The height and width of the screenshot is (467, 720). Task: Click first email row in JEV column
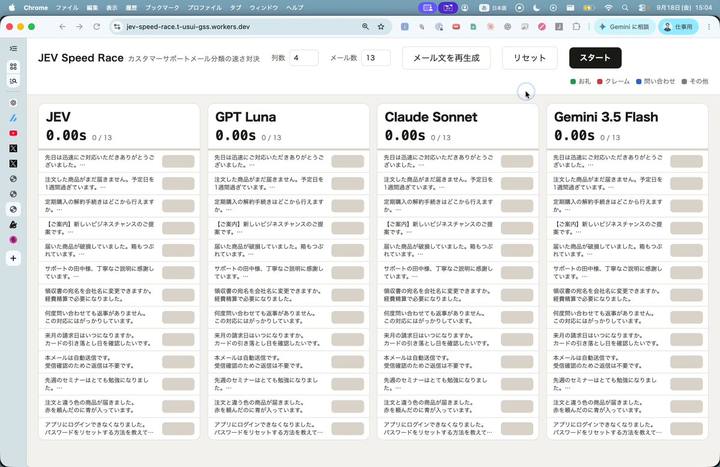pyautogui.click(x=119, y=161)
